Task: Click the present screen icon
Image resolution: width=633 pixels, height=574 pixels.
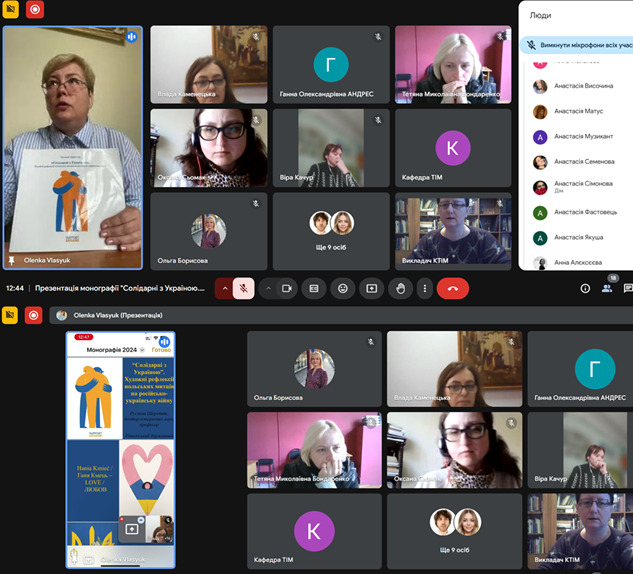Action: pyautogui.click(x=371, y=288)
